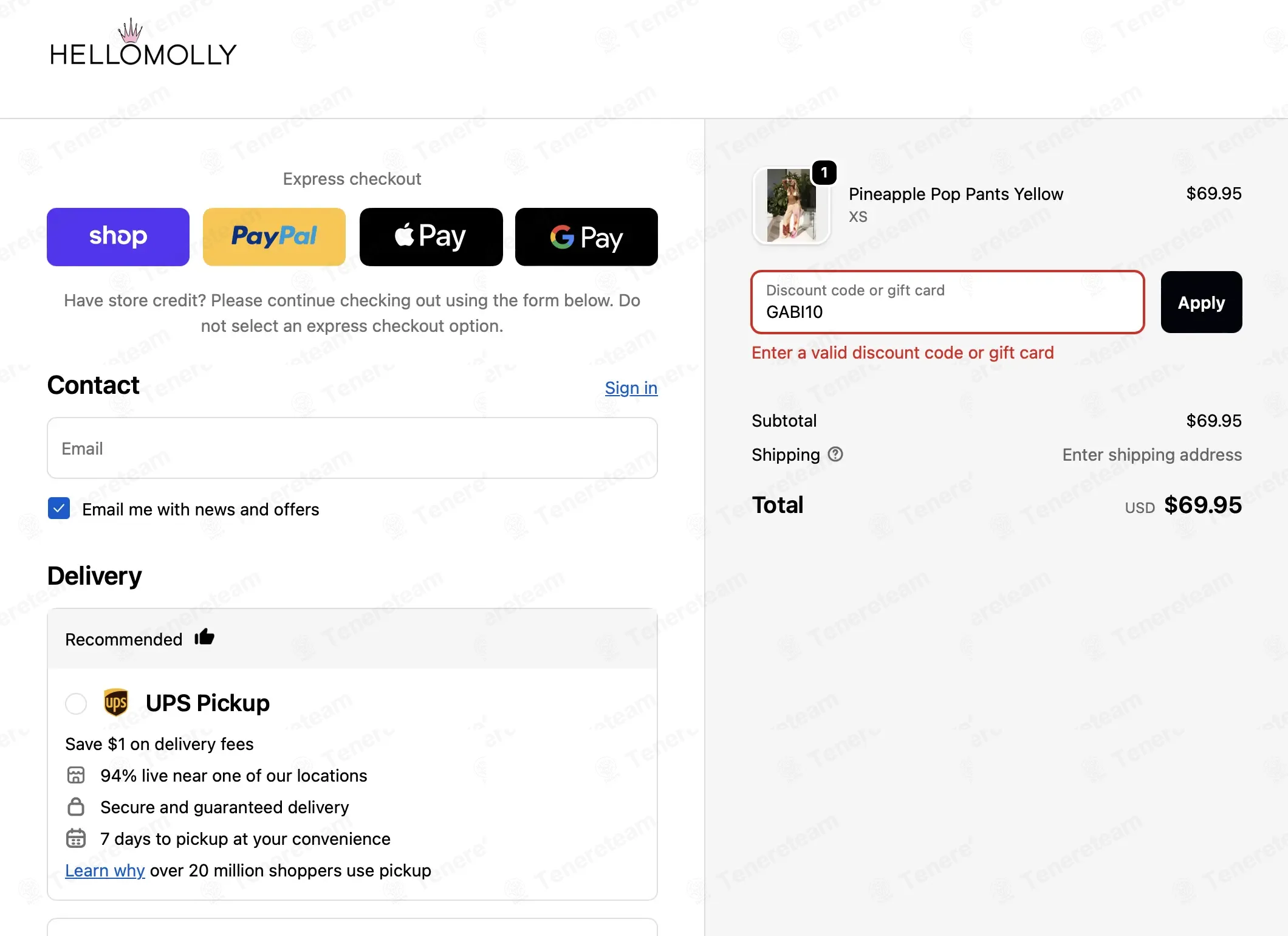Viewport: 1288px width, 936px height.
Task: Click the Hello Molly logo
Action: tap(143, 44)
